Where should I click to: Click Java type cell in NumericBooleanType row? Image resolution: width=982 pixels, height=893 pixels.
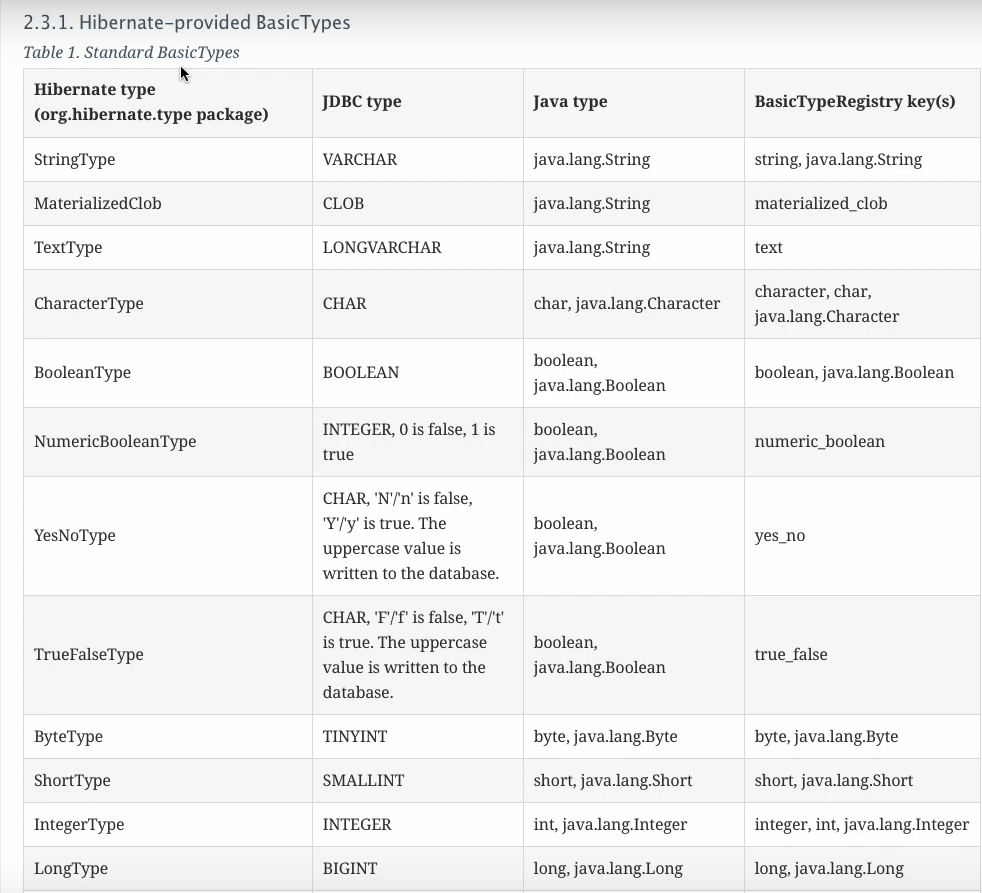pos(634,441)
